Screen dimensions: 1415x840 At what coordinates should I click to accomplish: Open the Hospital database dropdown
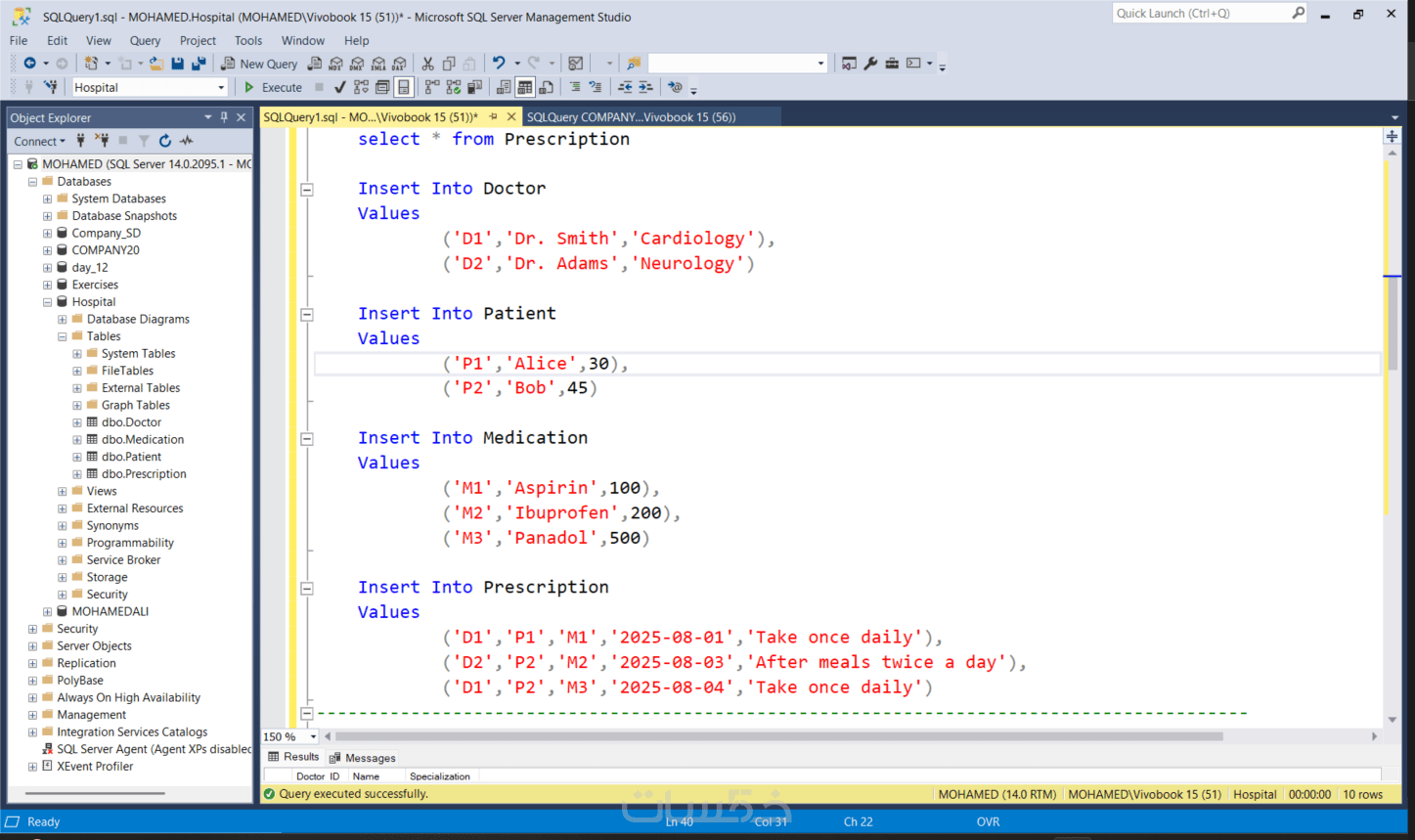click(221, 87)
